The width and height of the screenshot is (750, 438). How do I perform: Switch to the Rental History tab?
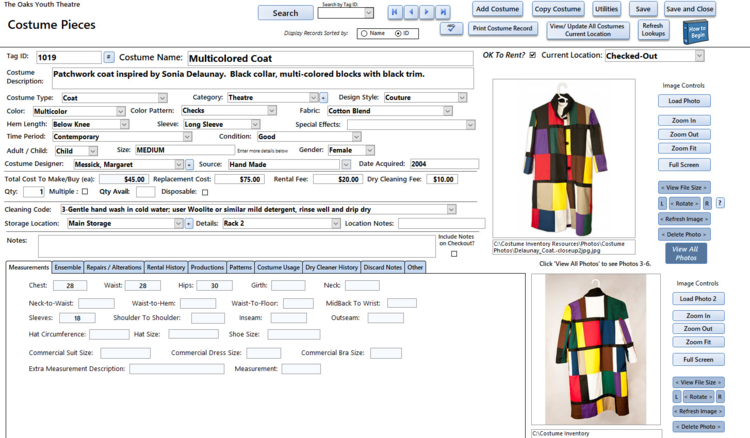tap(166, 267)
